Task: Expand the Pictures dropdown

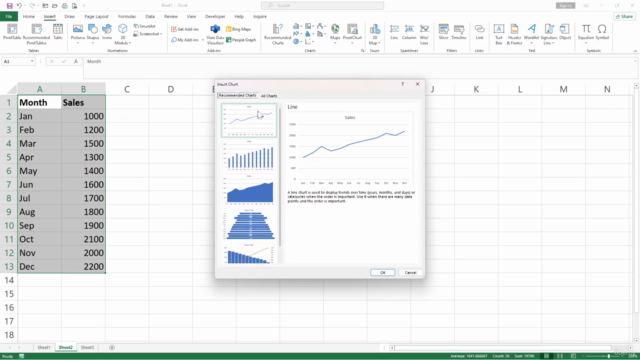Action: [78, 43]
